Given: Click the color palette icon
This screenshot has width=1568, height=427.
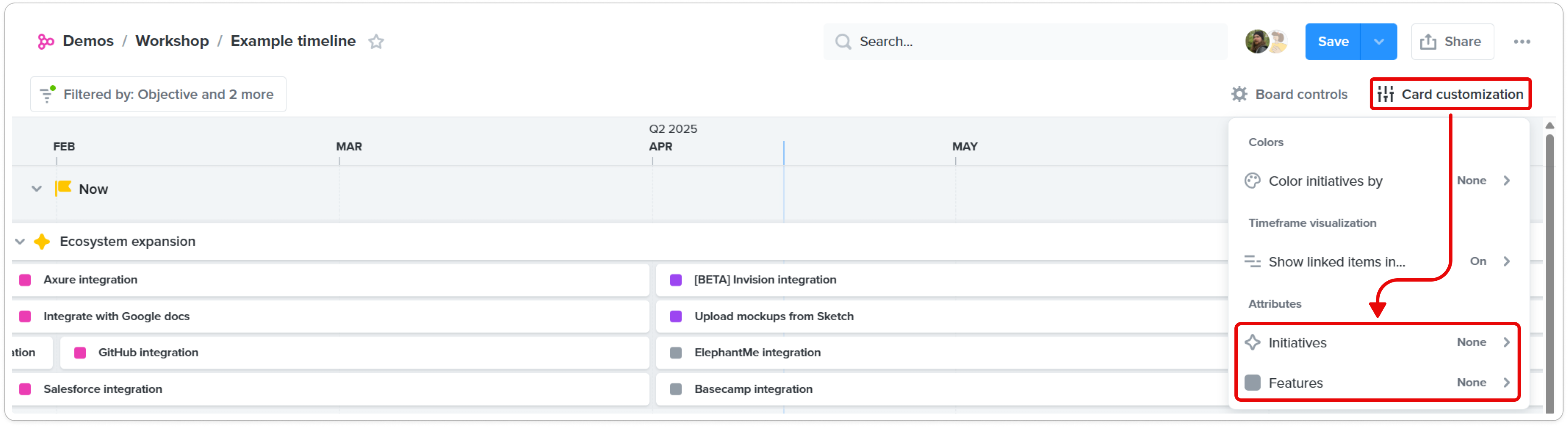Looking at the screenshot, I should (x=1252, y=180).
